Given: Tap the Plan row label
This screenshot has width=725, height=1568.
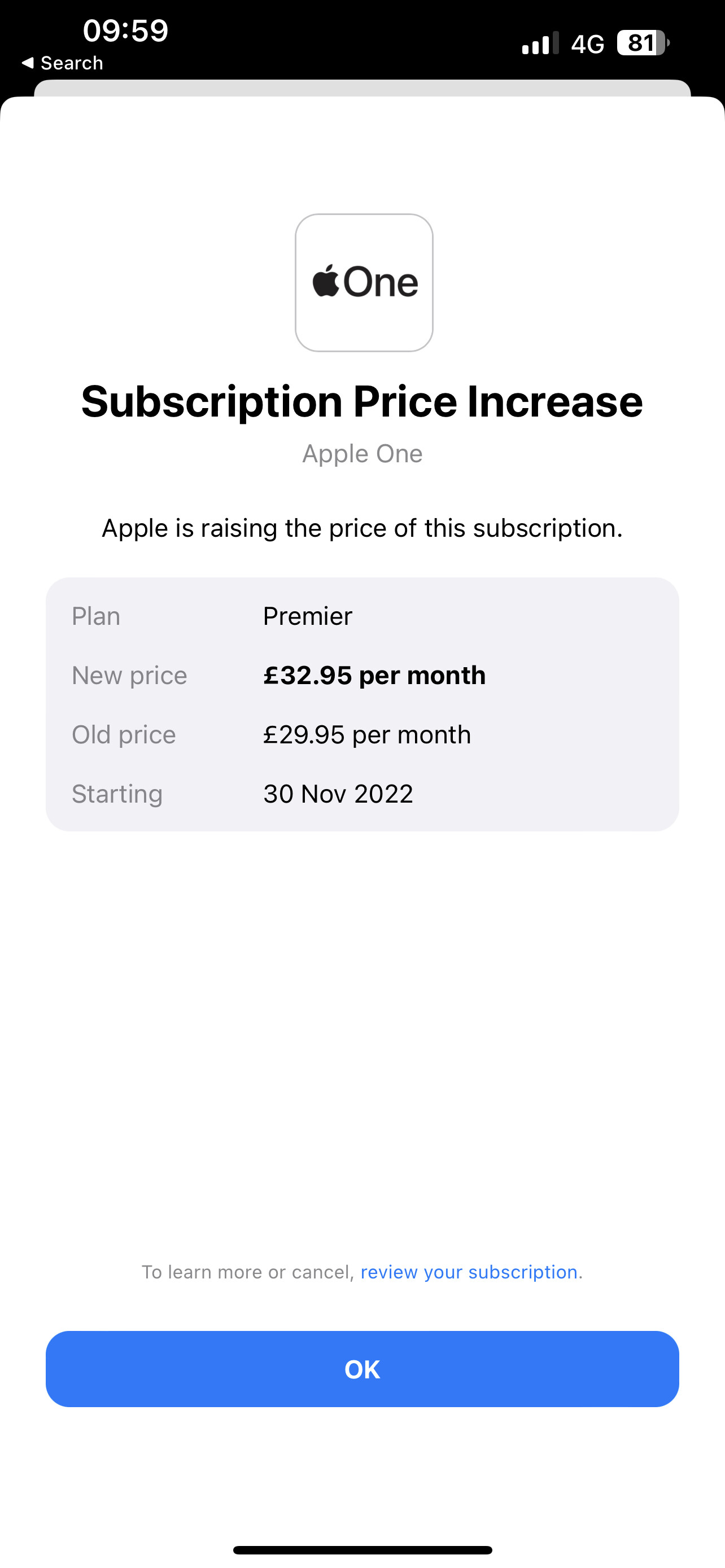Looking at the screenshot, I should 96,616.
